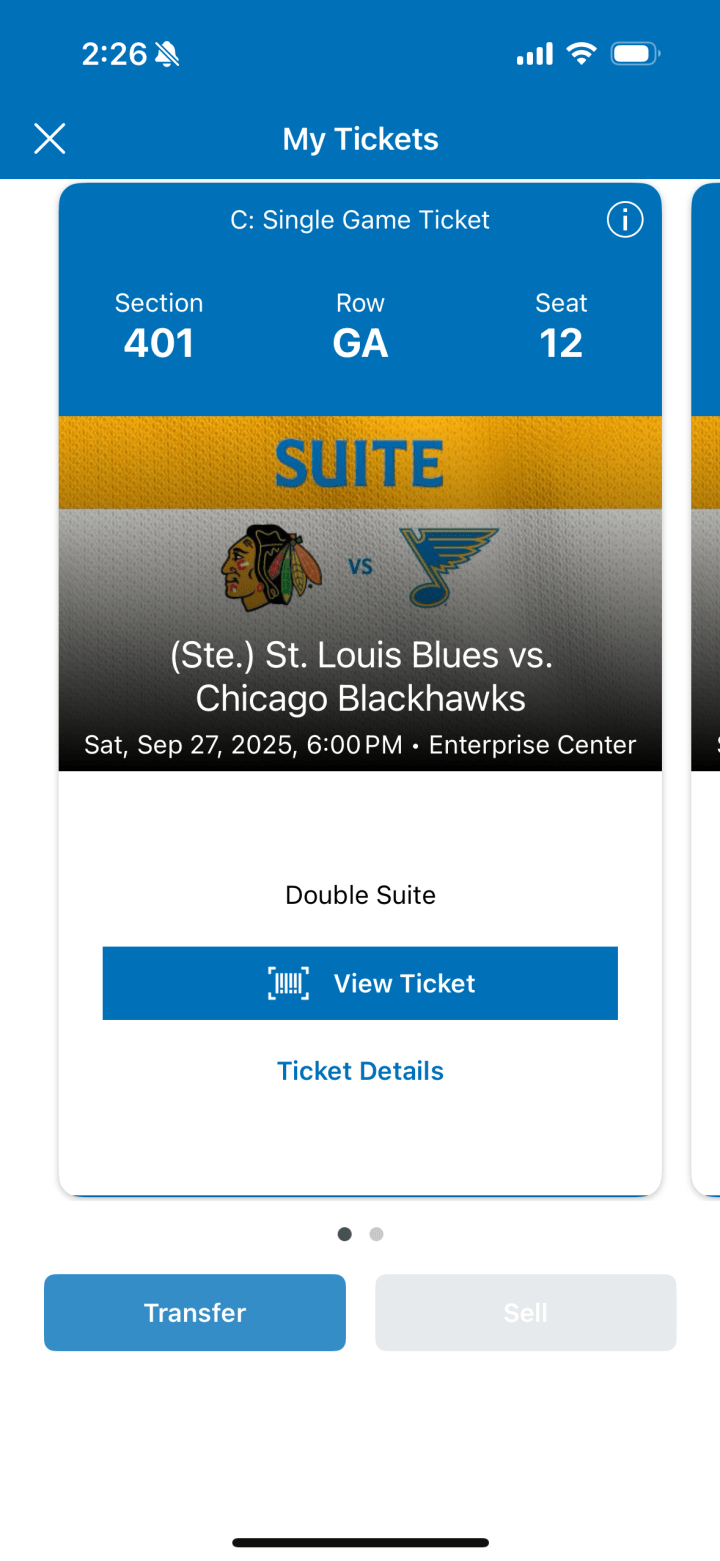Close the My Tickets screen
This screenshot has height=1561, width=720.
click(x=49, y=139)
